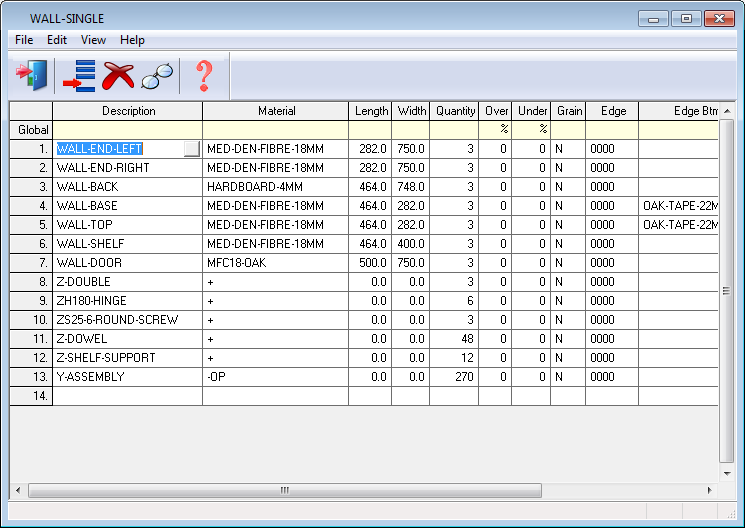This screenshot has height=528, width=745.
Task: Click the ZH180-HINGE description cell
Action: click(128, 301)
